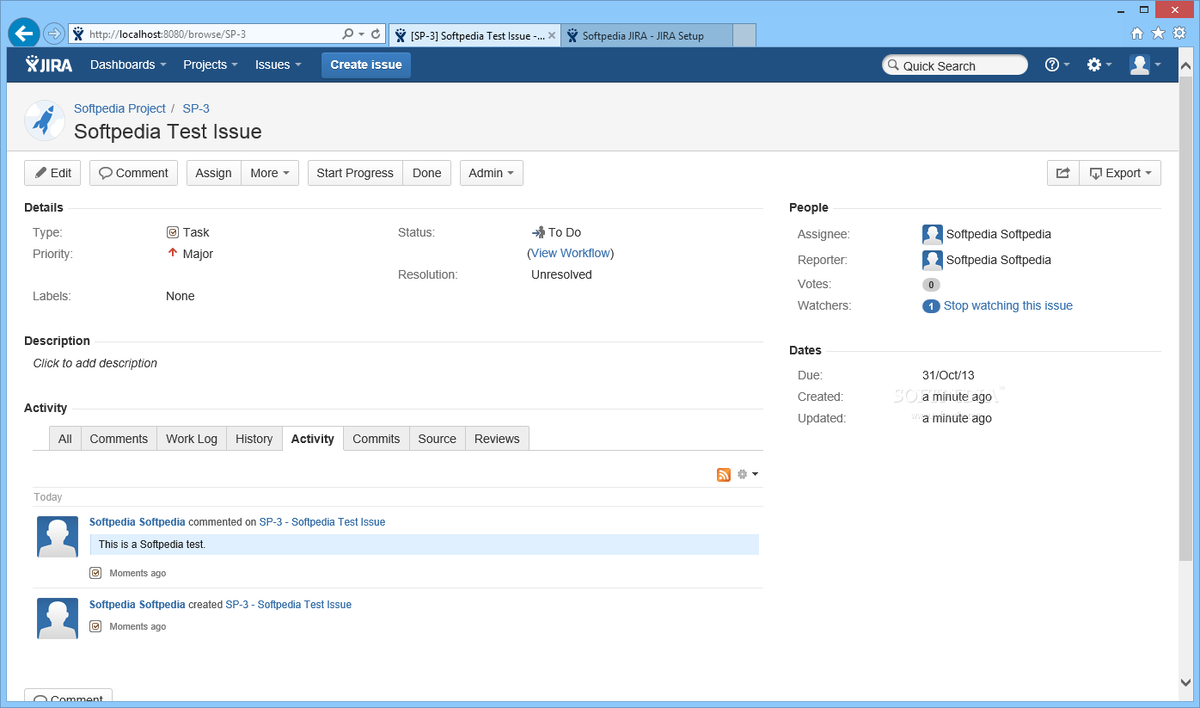This screenshot has width=1200, height=708.
Task: Refresh the page from address bar
Action: (x=375, y=34)
